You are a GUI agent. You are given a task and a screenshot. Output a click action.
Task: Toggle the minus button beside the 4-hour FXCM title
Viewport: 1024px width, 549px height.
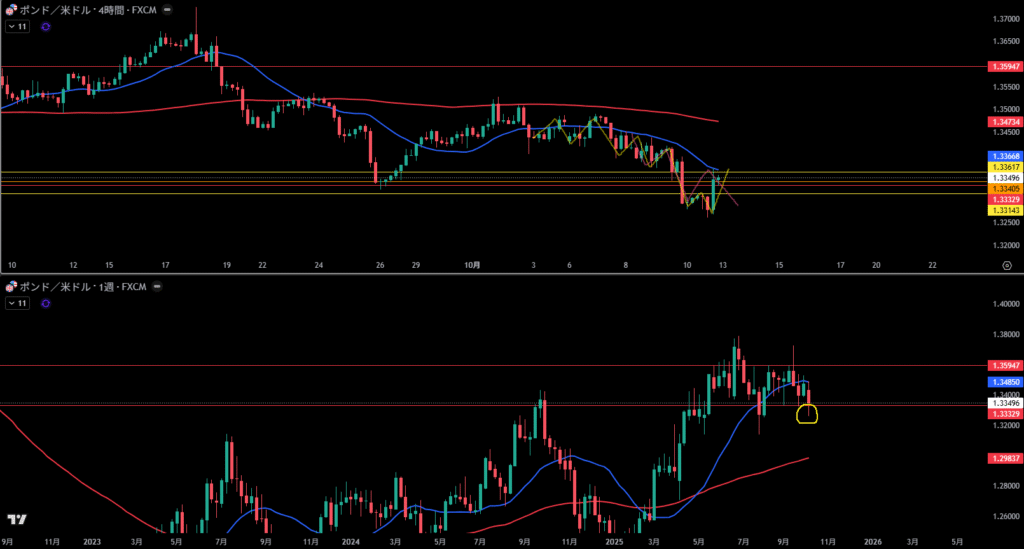166,9
